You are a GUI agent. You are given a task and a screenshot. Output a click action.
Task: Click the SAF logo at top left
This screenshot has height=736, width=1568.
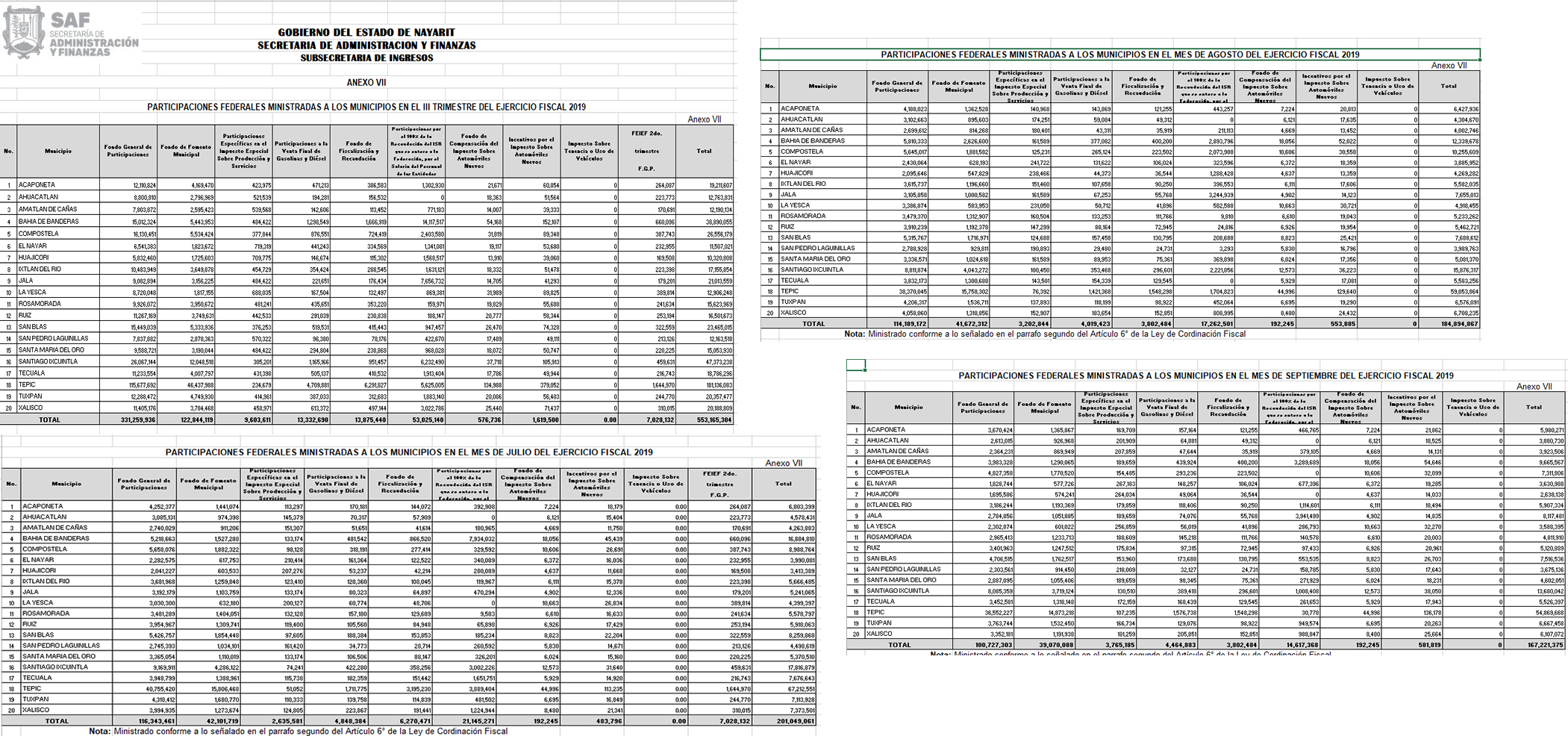(71, 33)
